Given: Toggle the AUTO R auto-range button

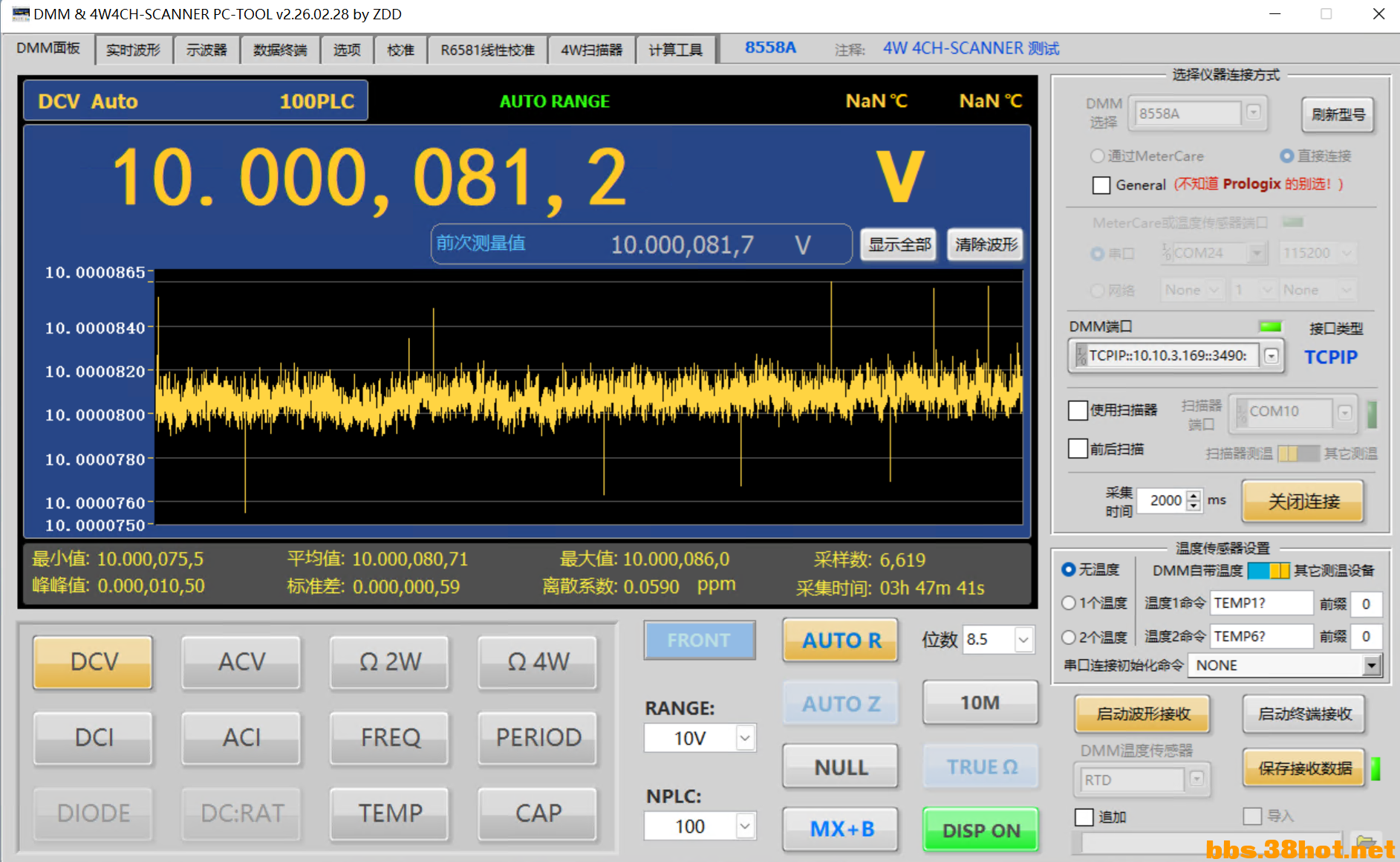Looking at the screenshot, I should [841, 641].
